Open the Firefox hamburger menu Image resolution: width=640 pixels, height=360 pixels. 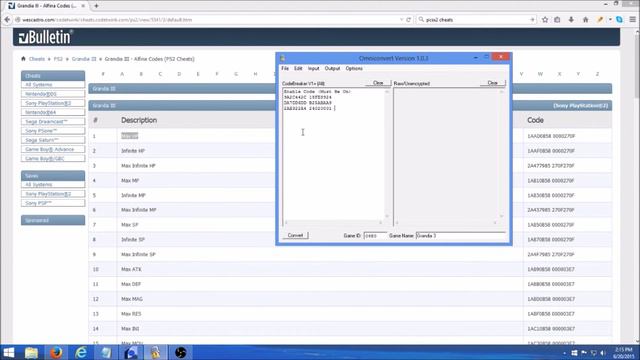(x=633, y=20)
